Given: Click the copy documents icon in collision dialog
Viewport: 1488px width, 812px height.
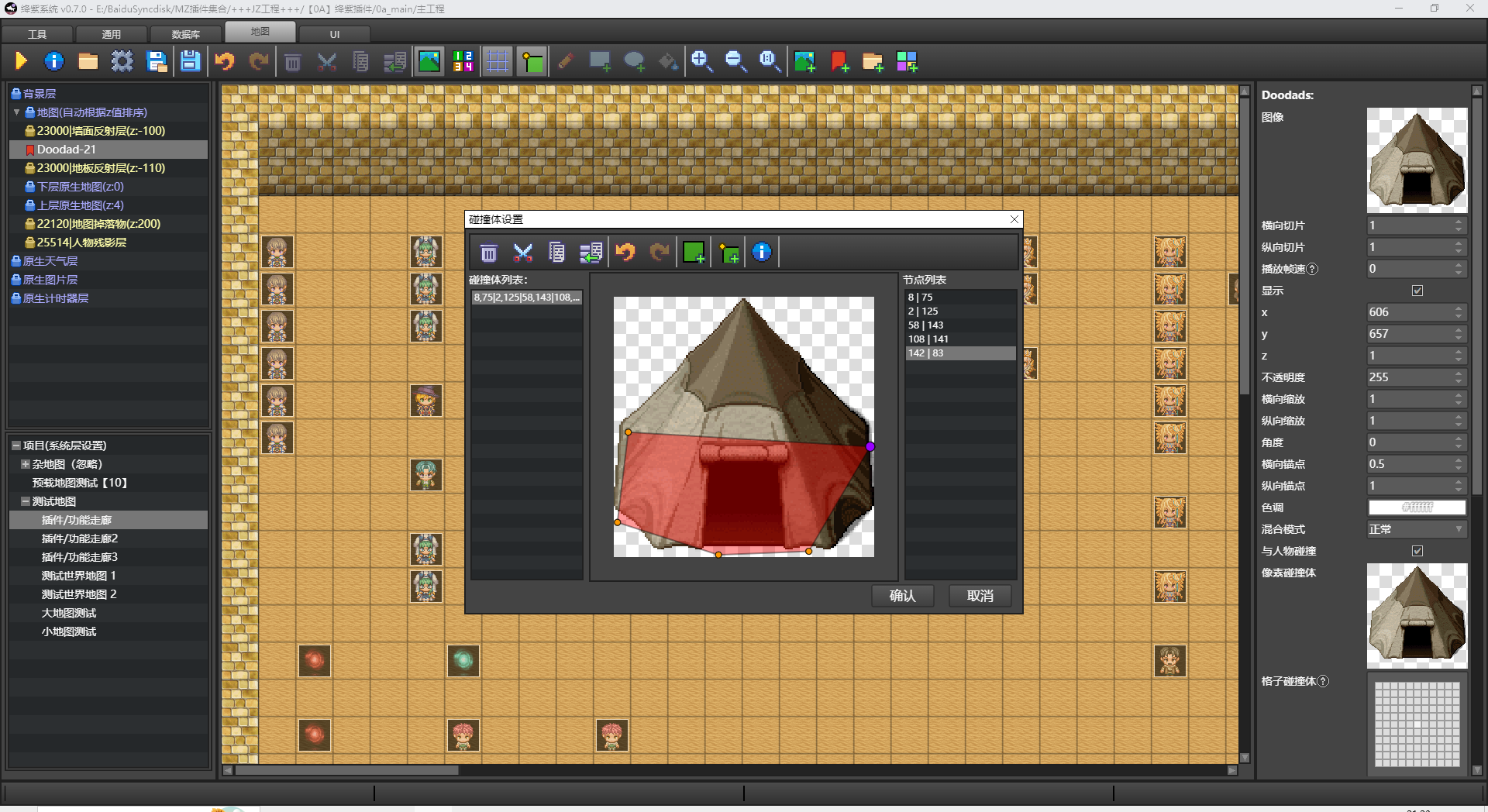Looking at the screenshot, I should pos(556,253).
